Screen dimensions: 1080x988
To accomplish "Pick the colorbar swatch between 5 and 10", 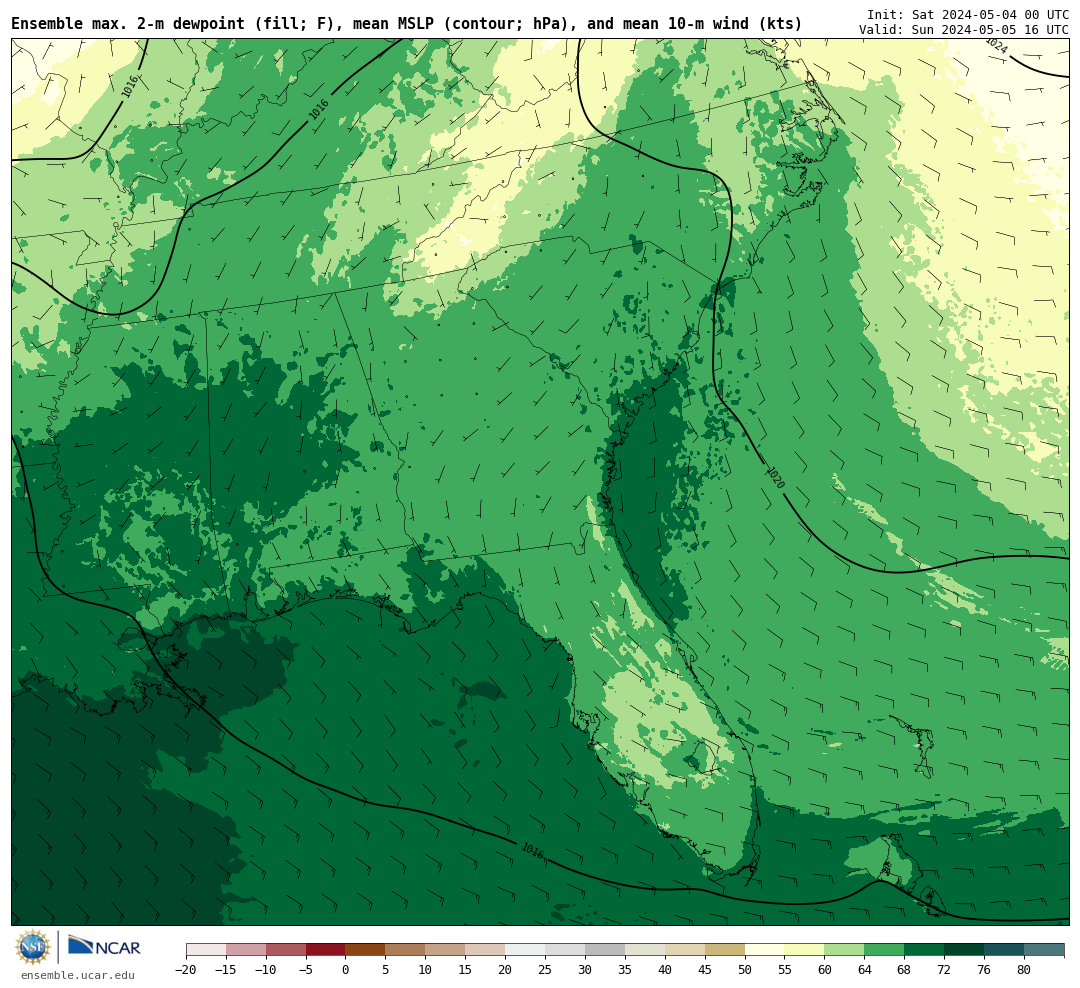I will (406, 950).
